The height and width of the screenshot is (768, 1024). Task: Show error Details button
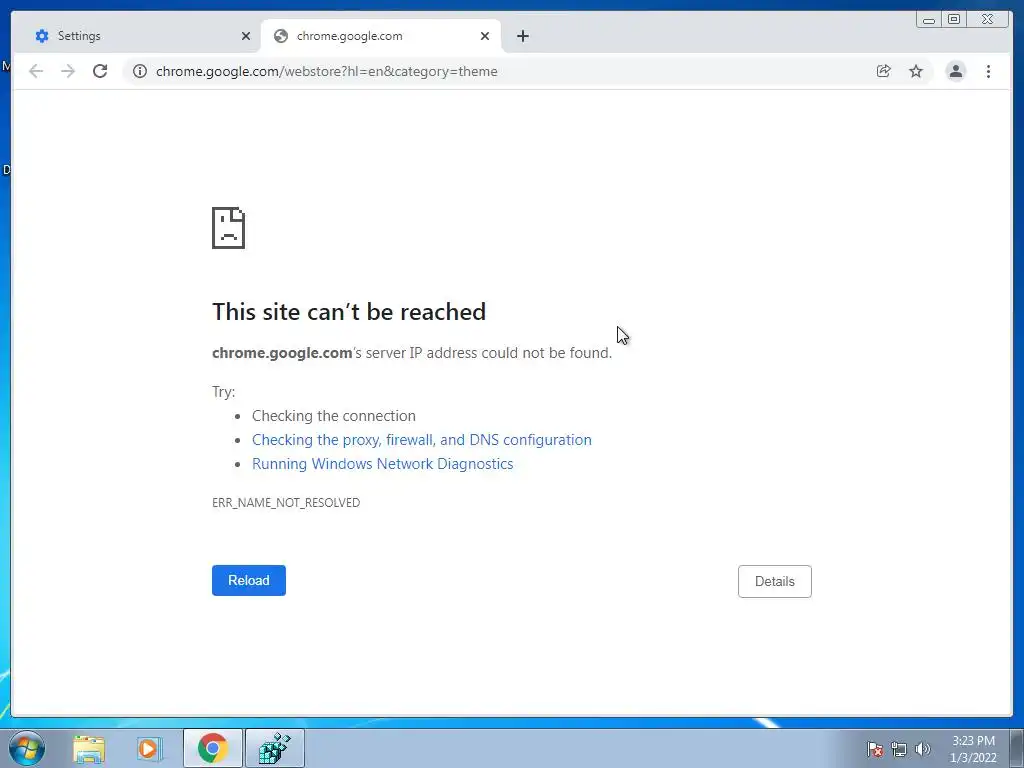pyautogui.click(x=775, y=581)
